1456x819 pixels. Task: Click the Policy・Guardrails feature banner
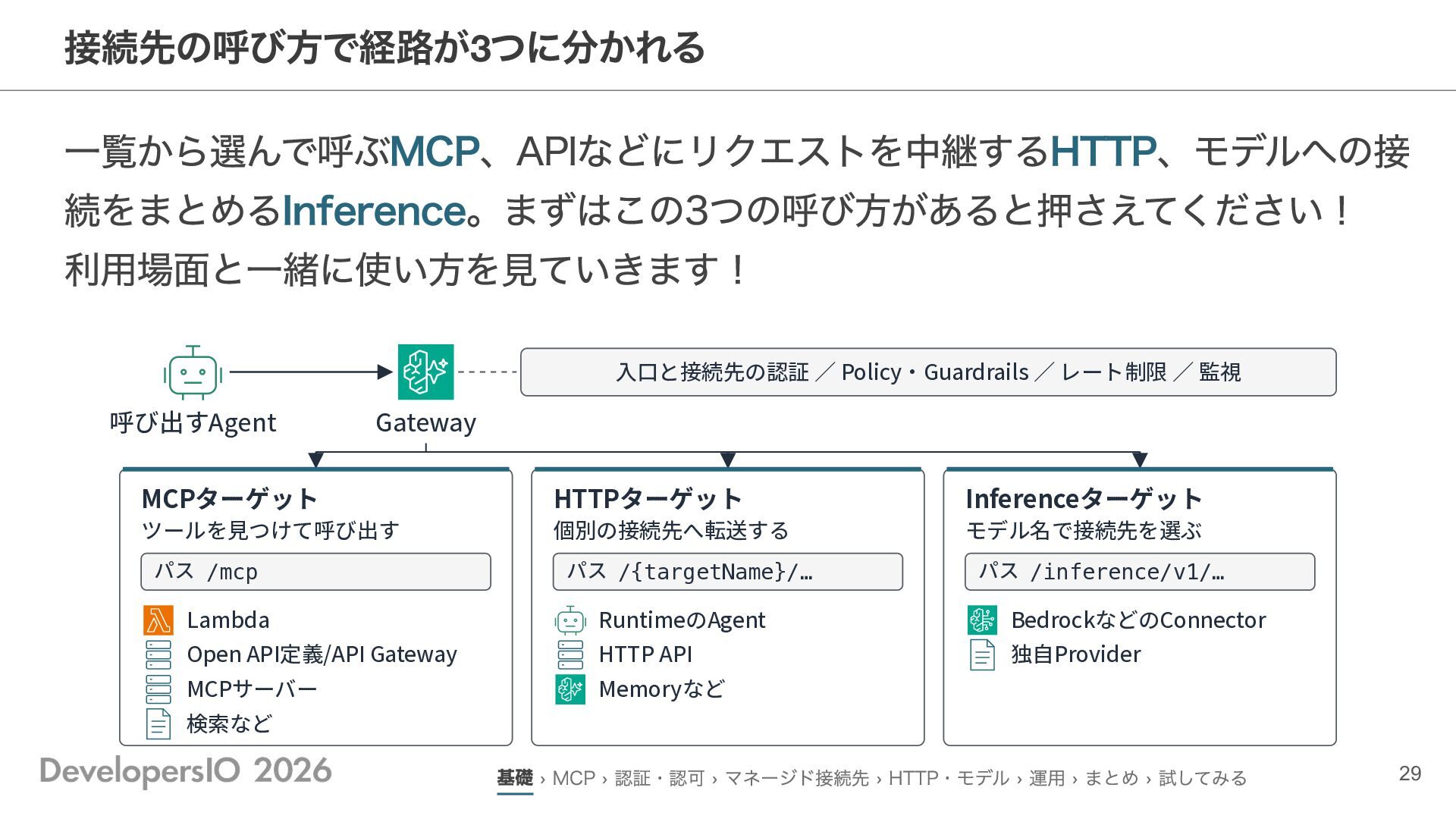point(928,372)
